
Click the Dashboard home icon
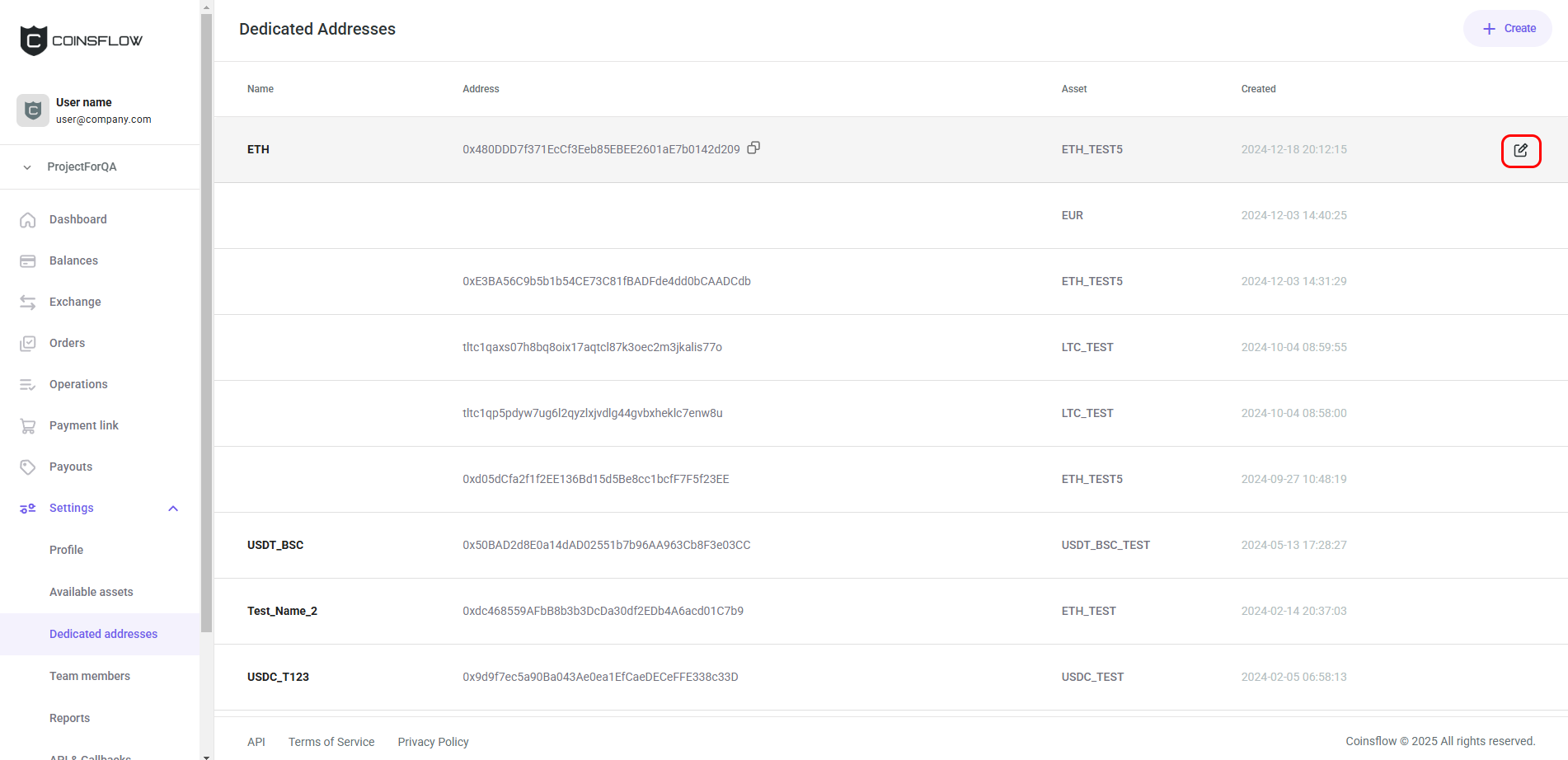pyautogui.click(x=28, y=220)
